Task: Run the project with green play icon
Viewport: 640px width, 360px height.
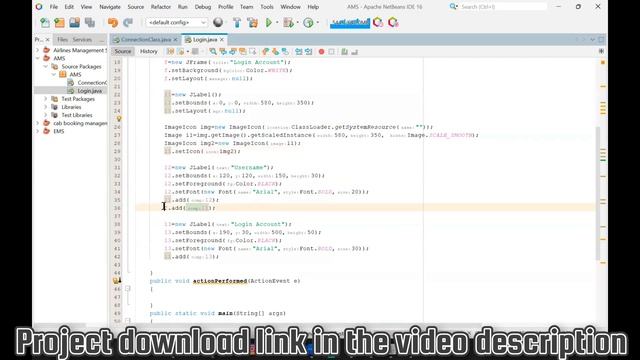Action: tap(269, 23)
